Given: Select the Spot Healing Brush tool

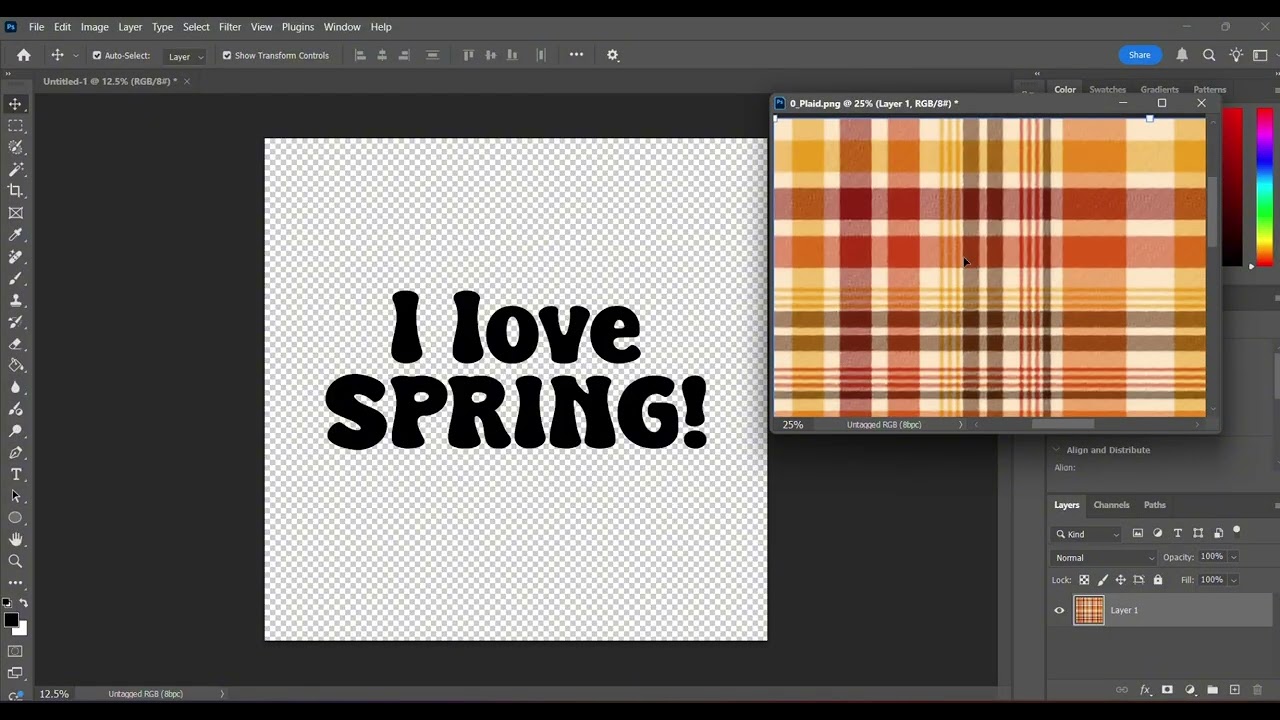Looking at the screenshot, I should click(15, 257).
